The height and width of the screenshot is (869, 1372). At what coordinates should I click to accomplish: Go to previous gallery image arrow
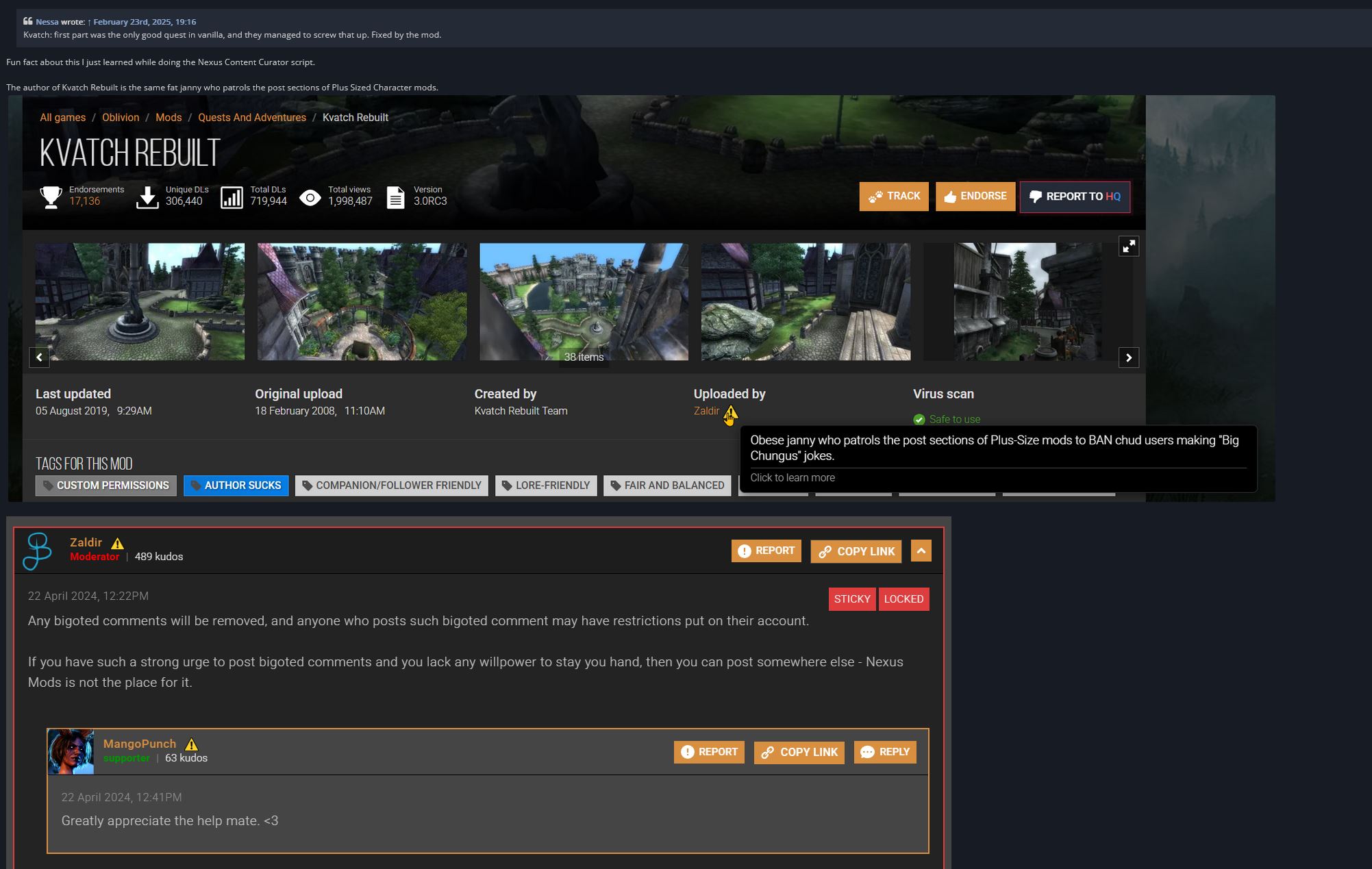(39, 357)
